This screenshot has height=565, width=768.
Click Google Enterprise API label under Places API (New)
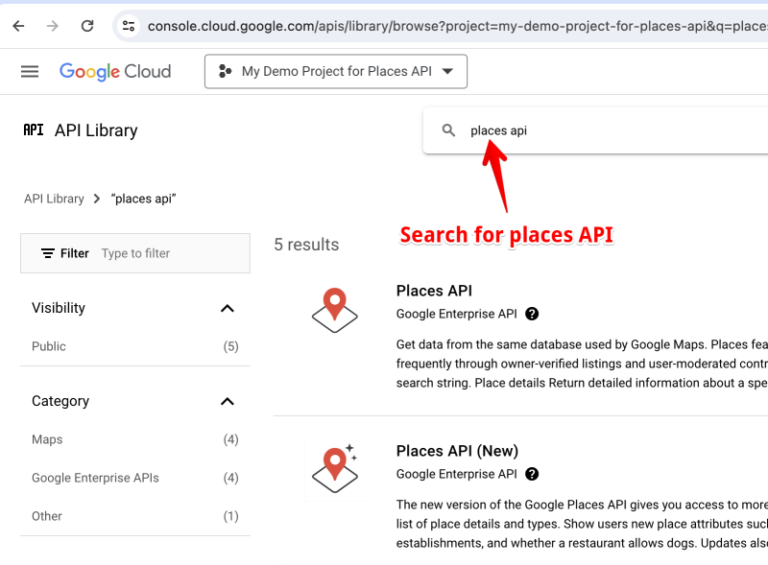click(x=456, y=474)
